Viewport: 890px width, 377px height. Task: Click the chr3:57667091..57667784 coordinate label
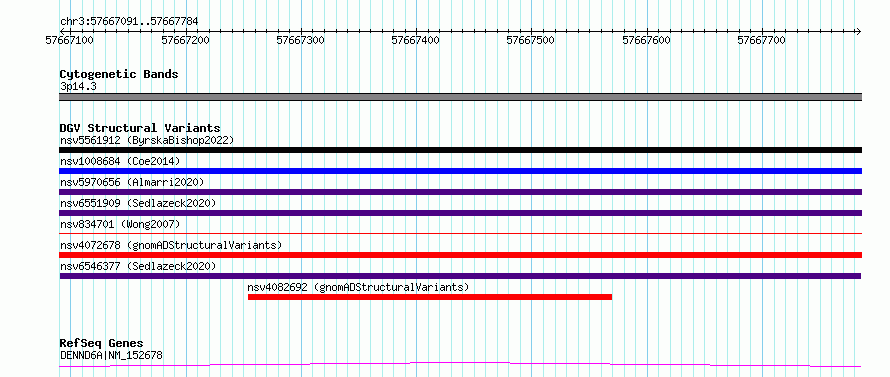[x=129, y=22]
